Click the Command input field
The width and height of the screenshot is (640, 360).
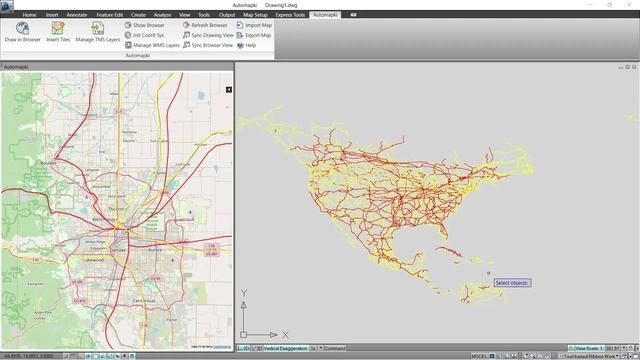335,348
